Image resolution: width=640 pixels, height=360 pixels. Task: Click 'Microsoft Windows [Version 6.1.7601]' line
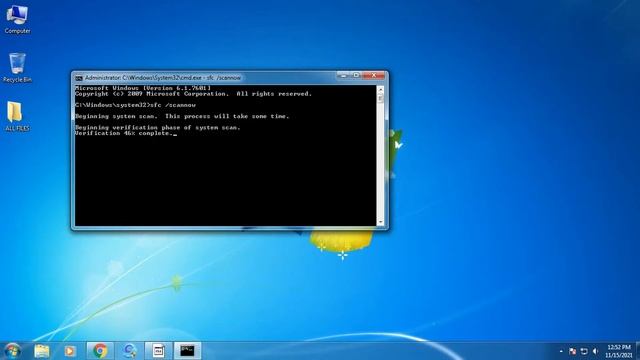tap(143, 88)
